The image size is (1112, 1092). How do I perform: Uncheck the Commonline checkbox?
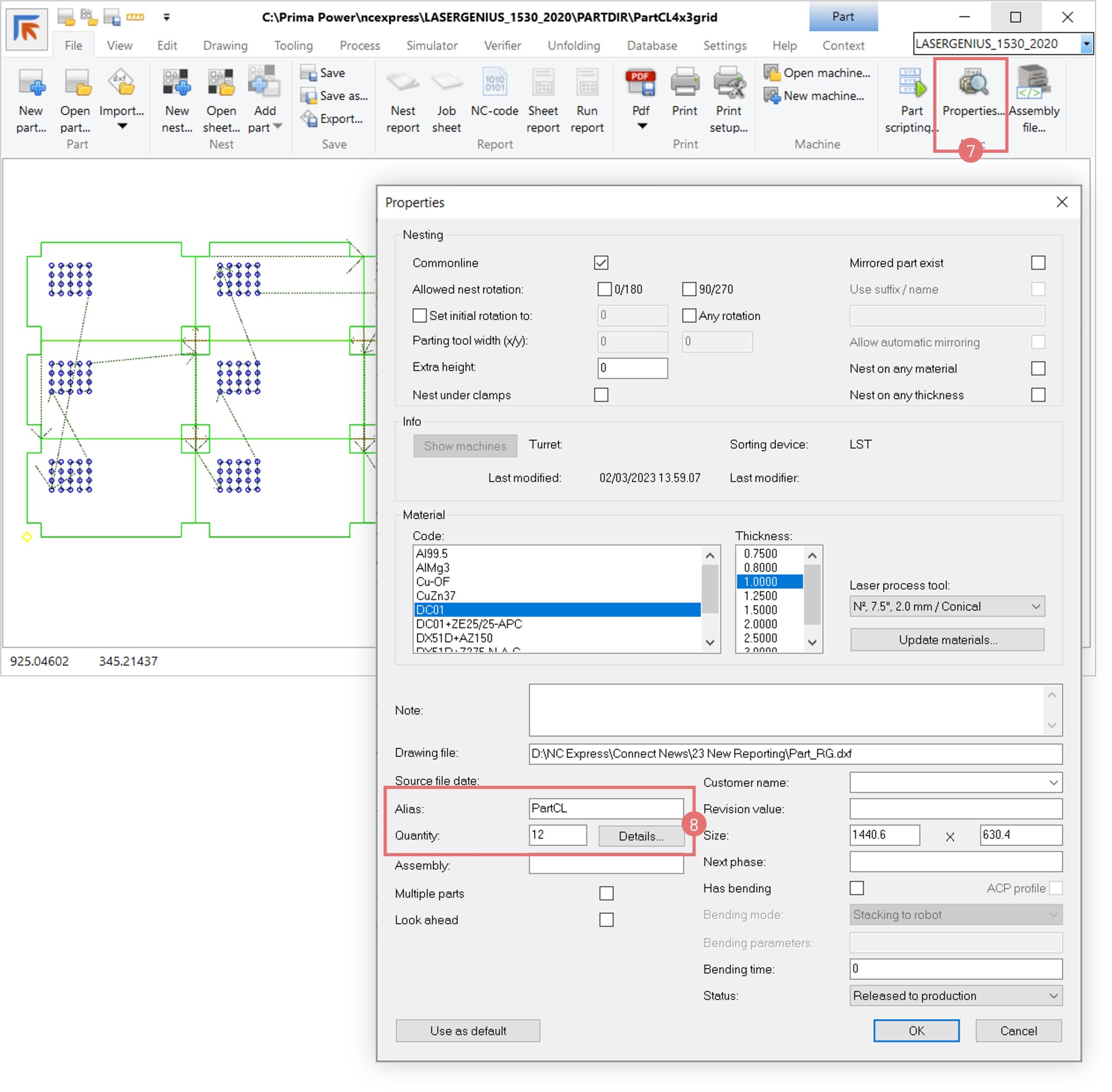click(x=601, y=263)
